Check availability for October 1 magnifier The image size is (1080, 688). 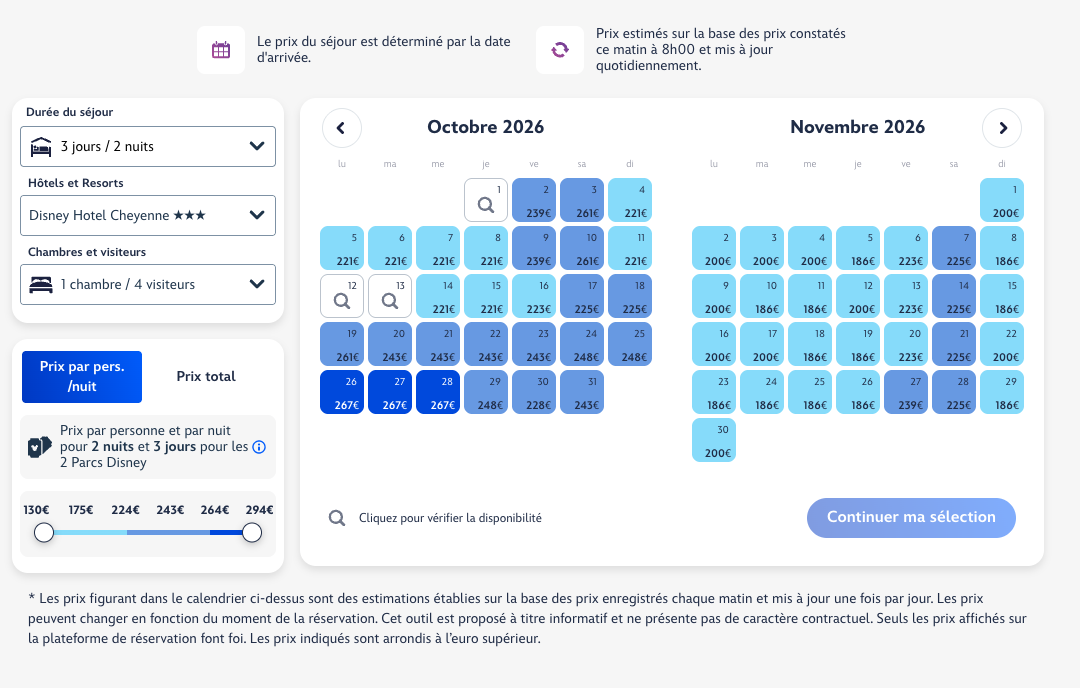point(486,200)
